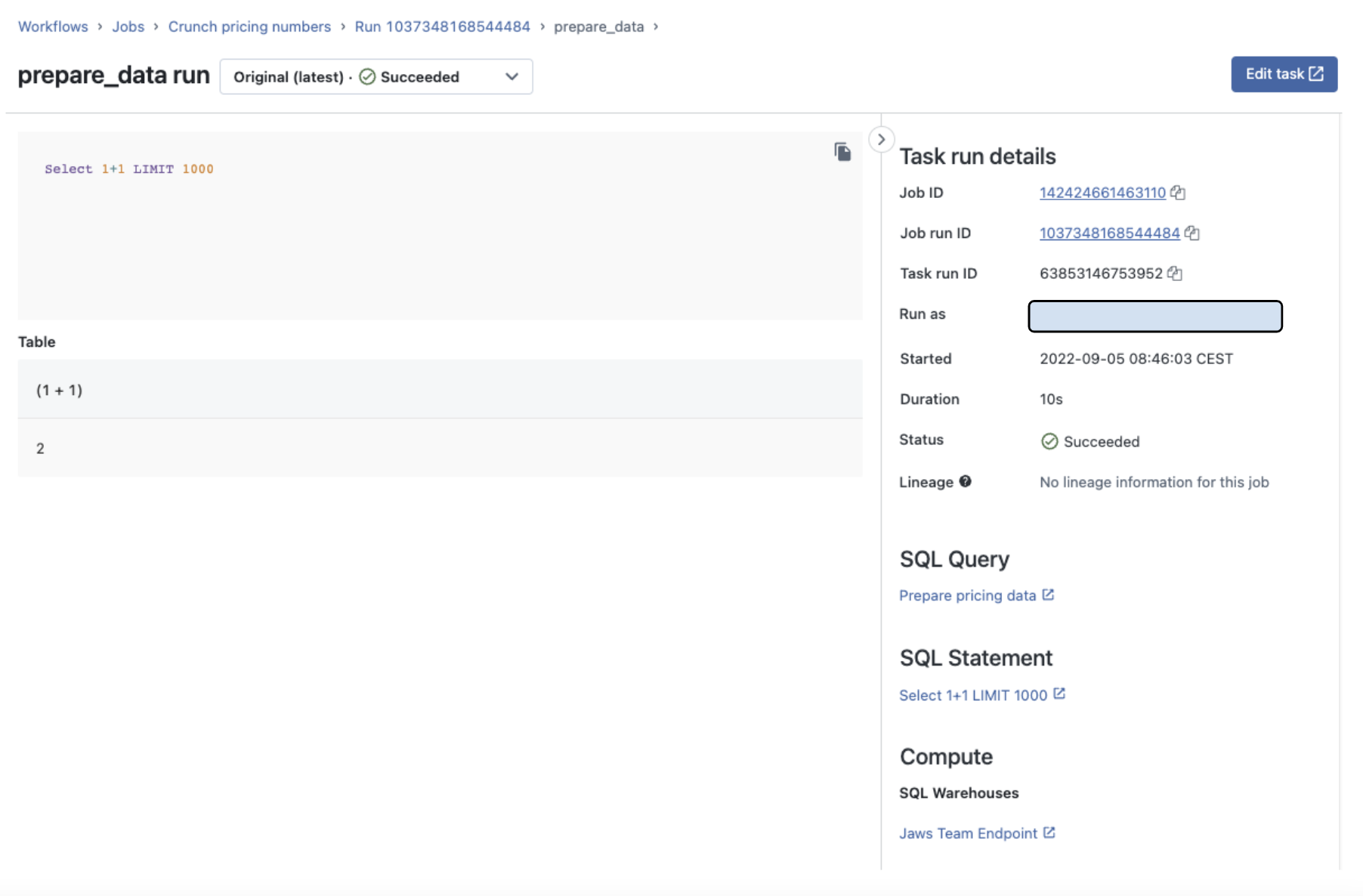The image size is (1363, 896).
Task: Open Job run ID 1037348168544484 link
Action: point(1109,233)
